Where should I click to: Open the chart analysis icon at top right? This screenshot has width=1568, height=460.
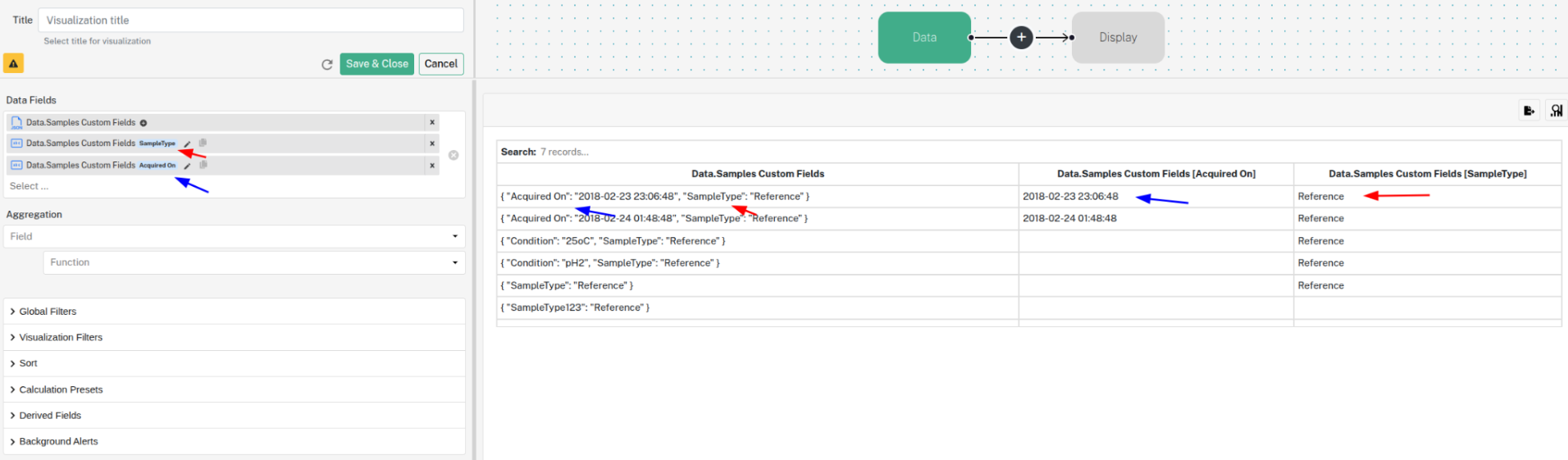point(1556,111)
